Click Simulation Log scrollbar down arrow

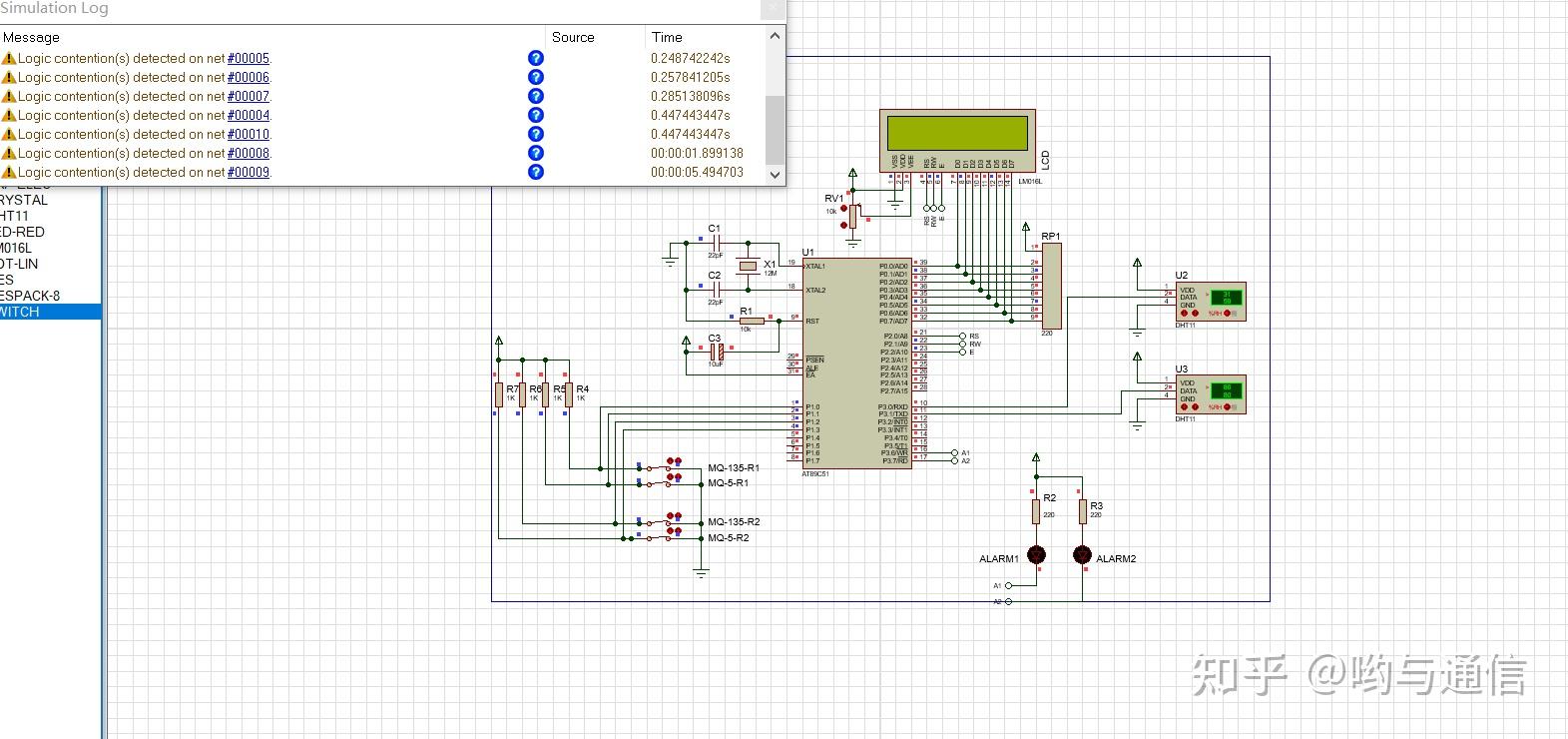(x=776, y=174)
